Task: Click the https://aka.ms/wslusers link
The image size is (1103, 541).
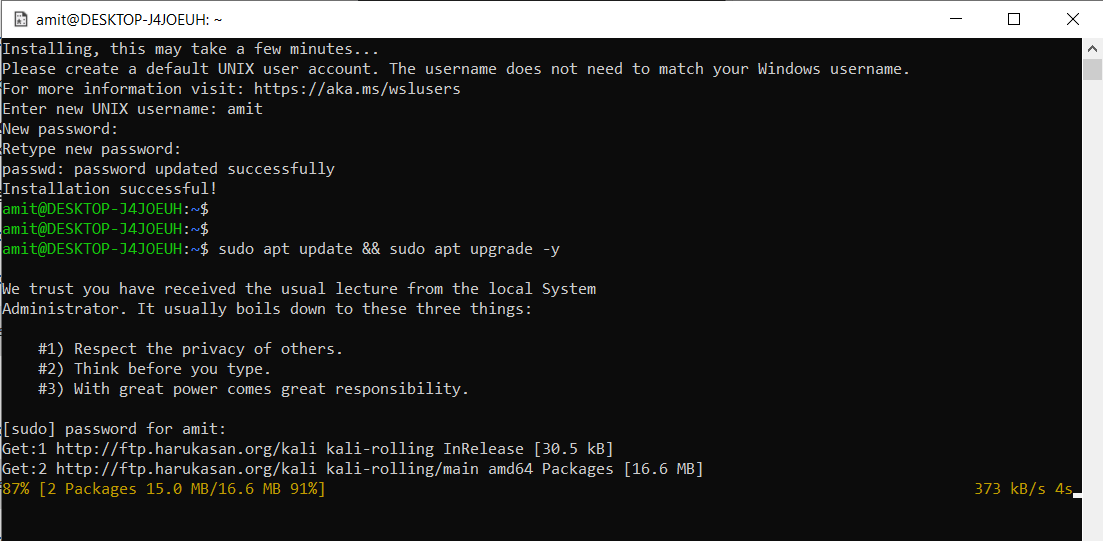Action: [x=357, y=89]
